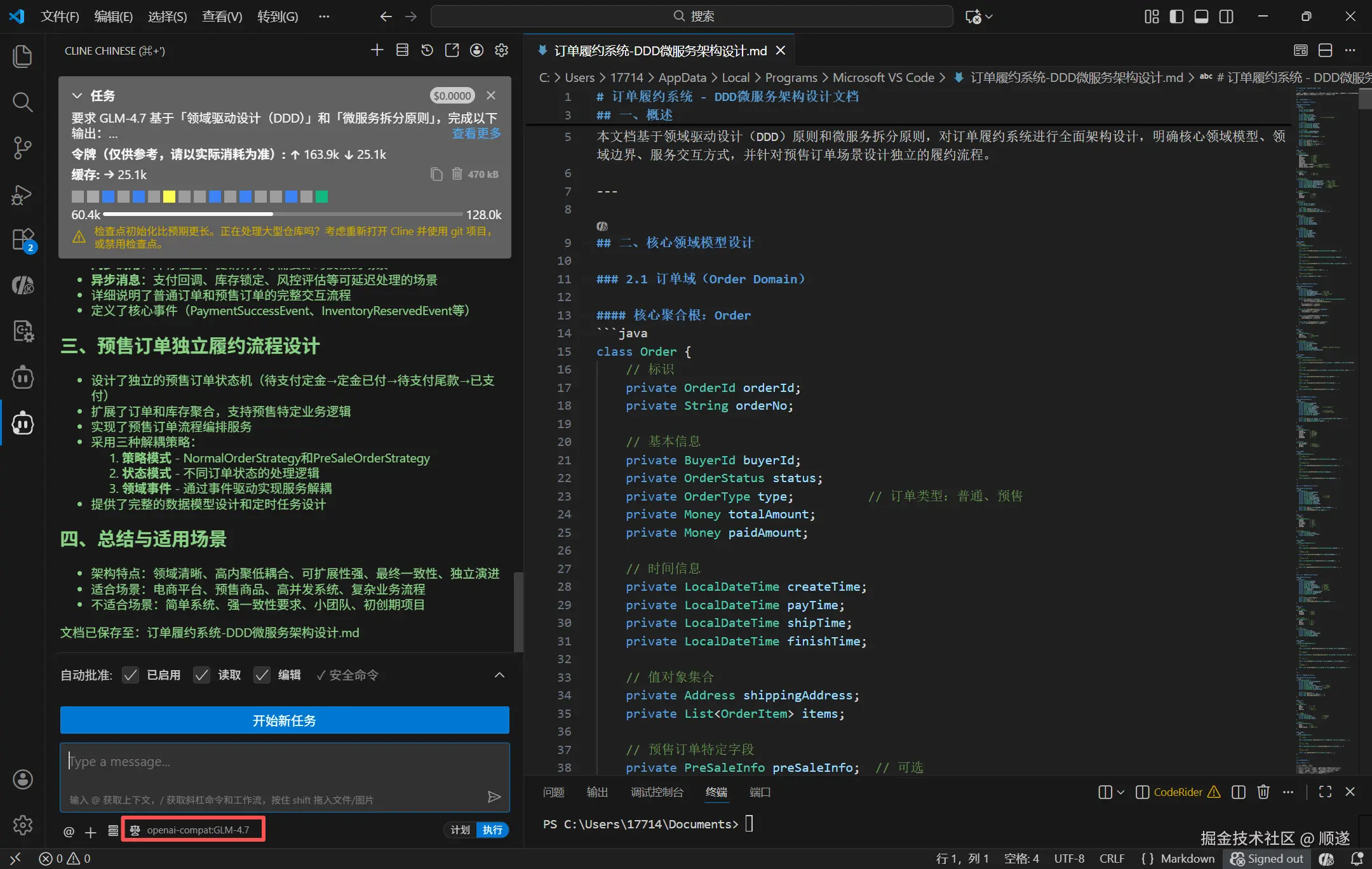
Task: Switch to the 输出 panel tab
Action: click(597, 792)
